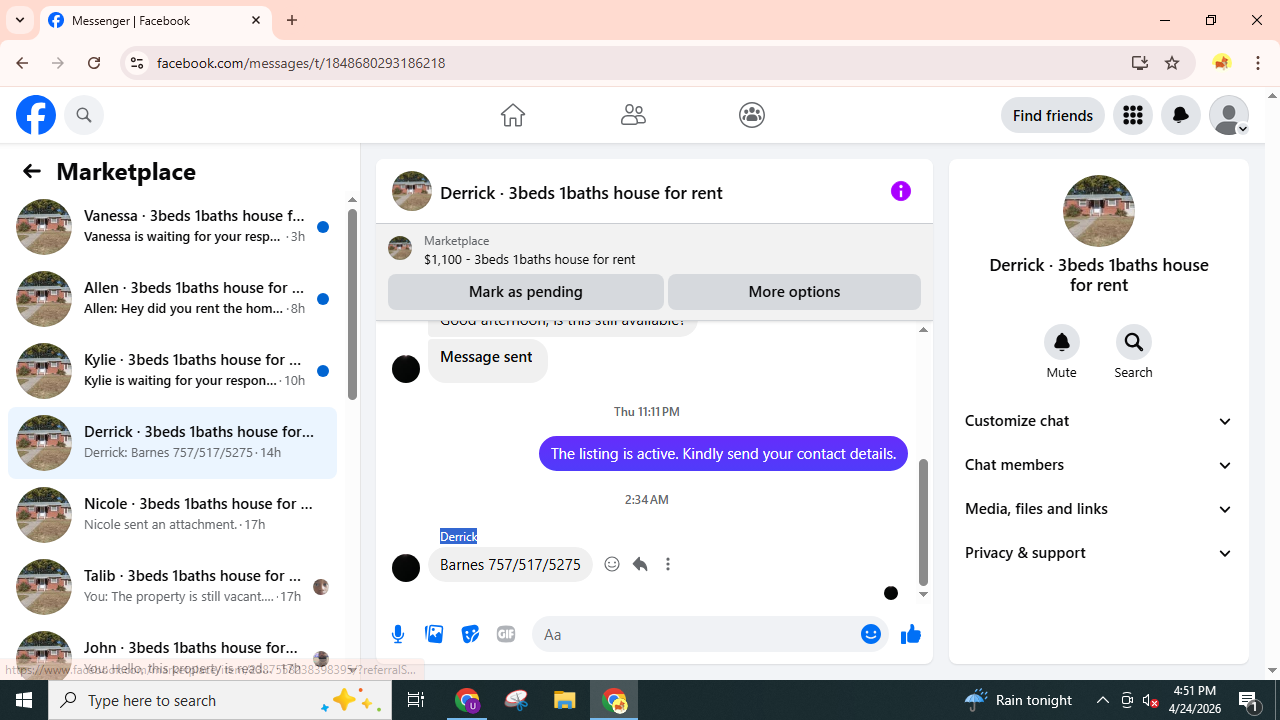
Task: Click the Windows taskbar search box
Action: (220, 700)
